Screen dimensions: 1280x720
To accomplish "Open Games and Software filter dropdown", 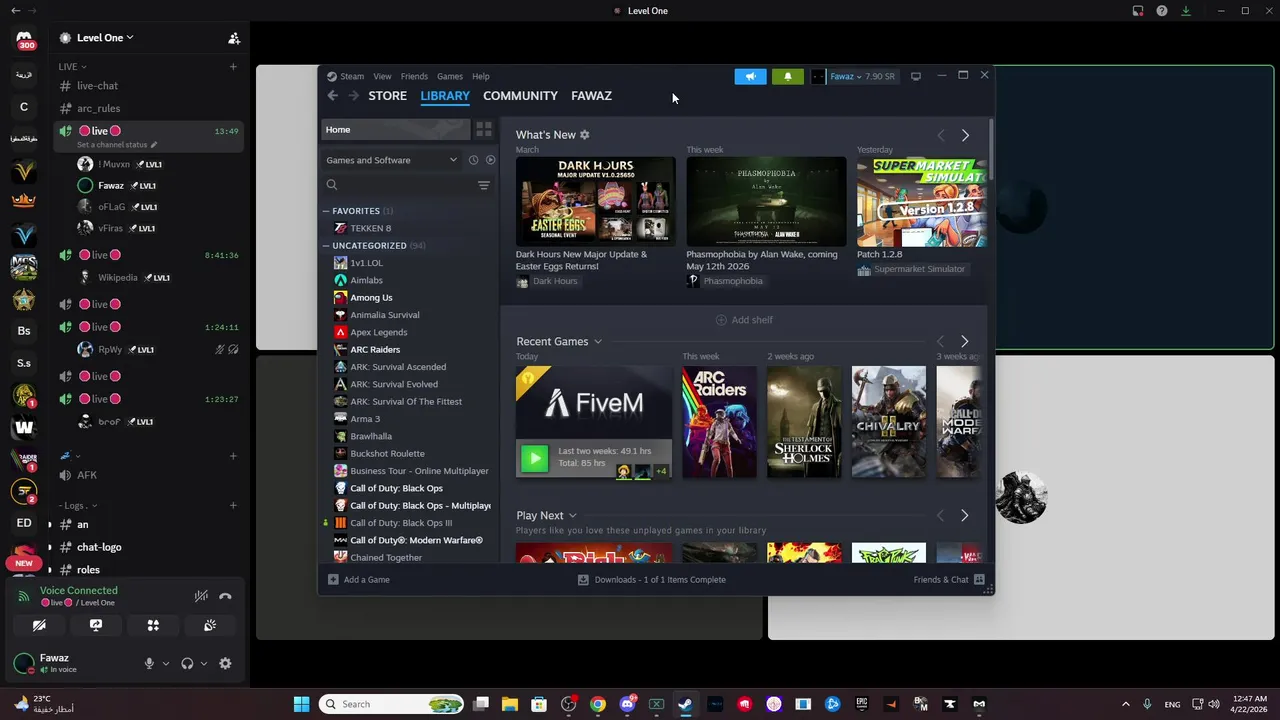I will point(391,160).
